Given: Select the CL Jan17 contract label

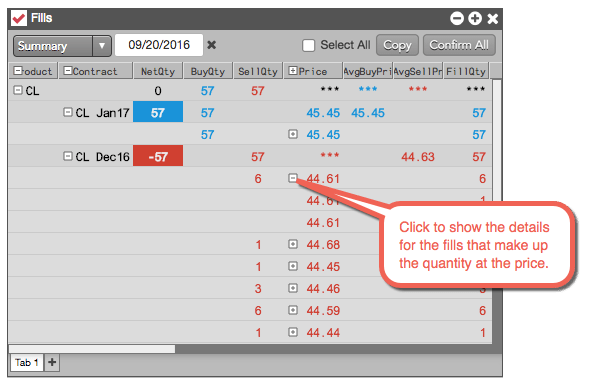Looking at the screenshot, I should [102, 113].
